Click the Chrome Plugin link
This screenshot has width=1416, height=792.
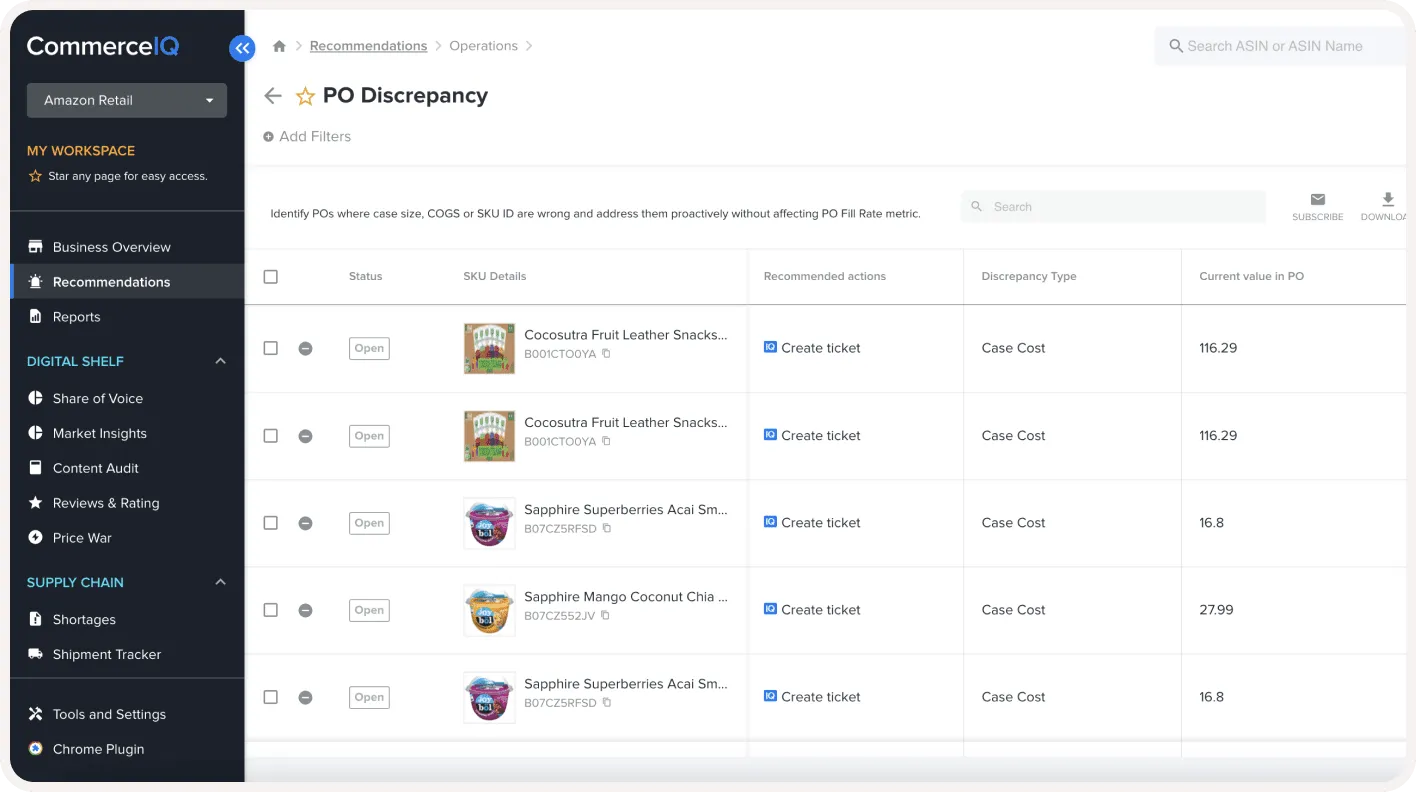click(98, 749)
